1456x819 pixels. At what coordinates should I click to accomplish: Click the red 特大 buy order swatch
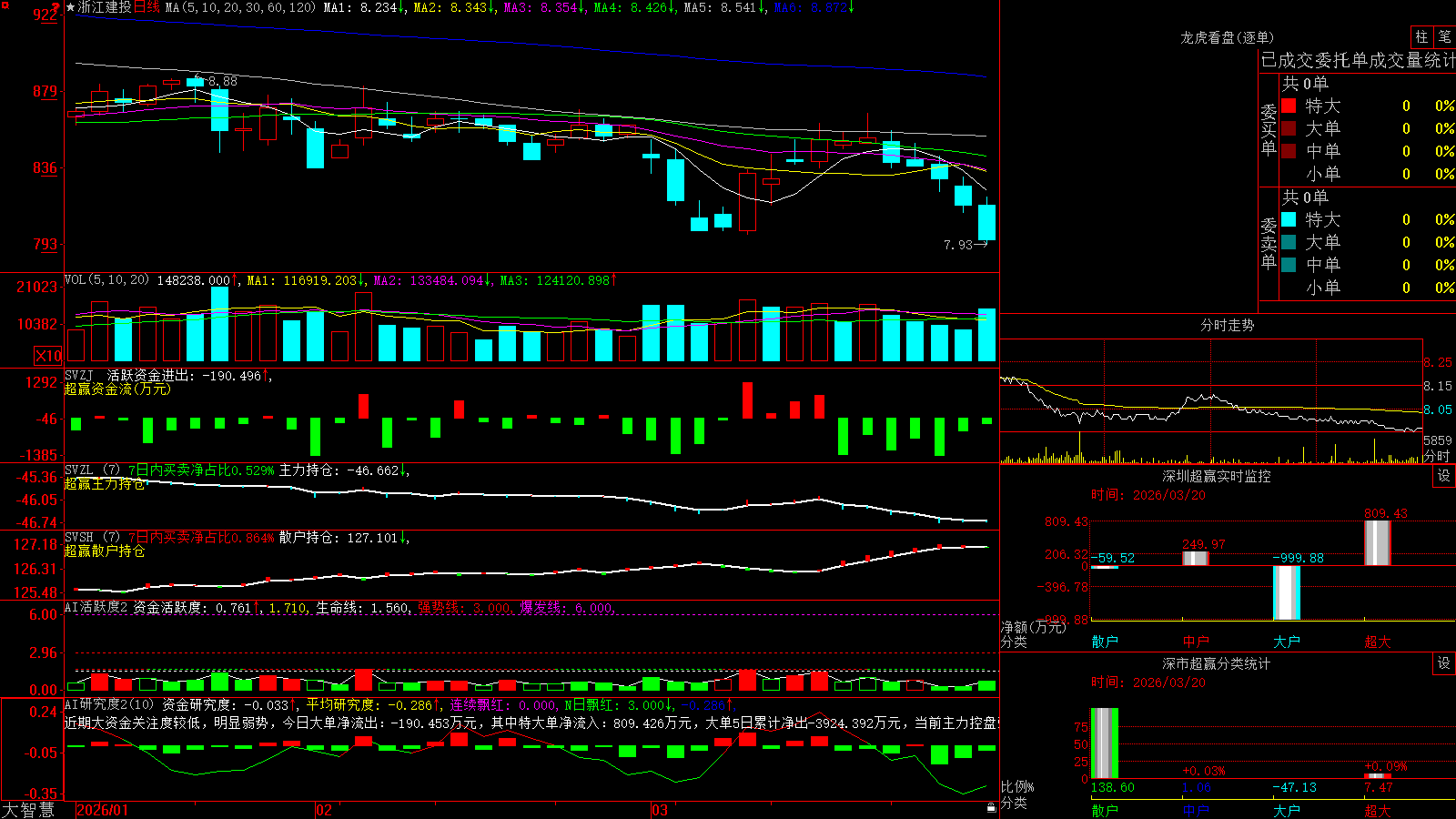1289,106
